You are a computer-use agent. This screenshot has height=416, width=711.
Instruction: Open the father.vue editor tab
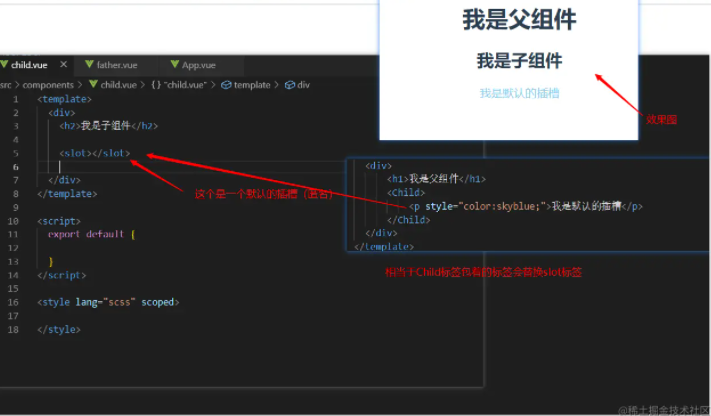pyautogui.click(x=117, y=65)
